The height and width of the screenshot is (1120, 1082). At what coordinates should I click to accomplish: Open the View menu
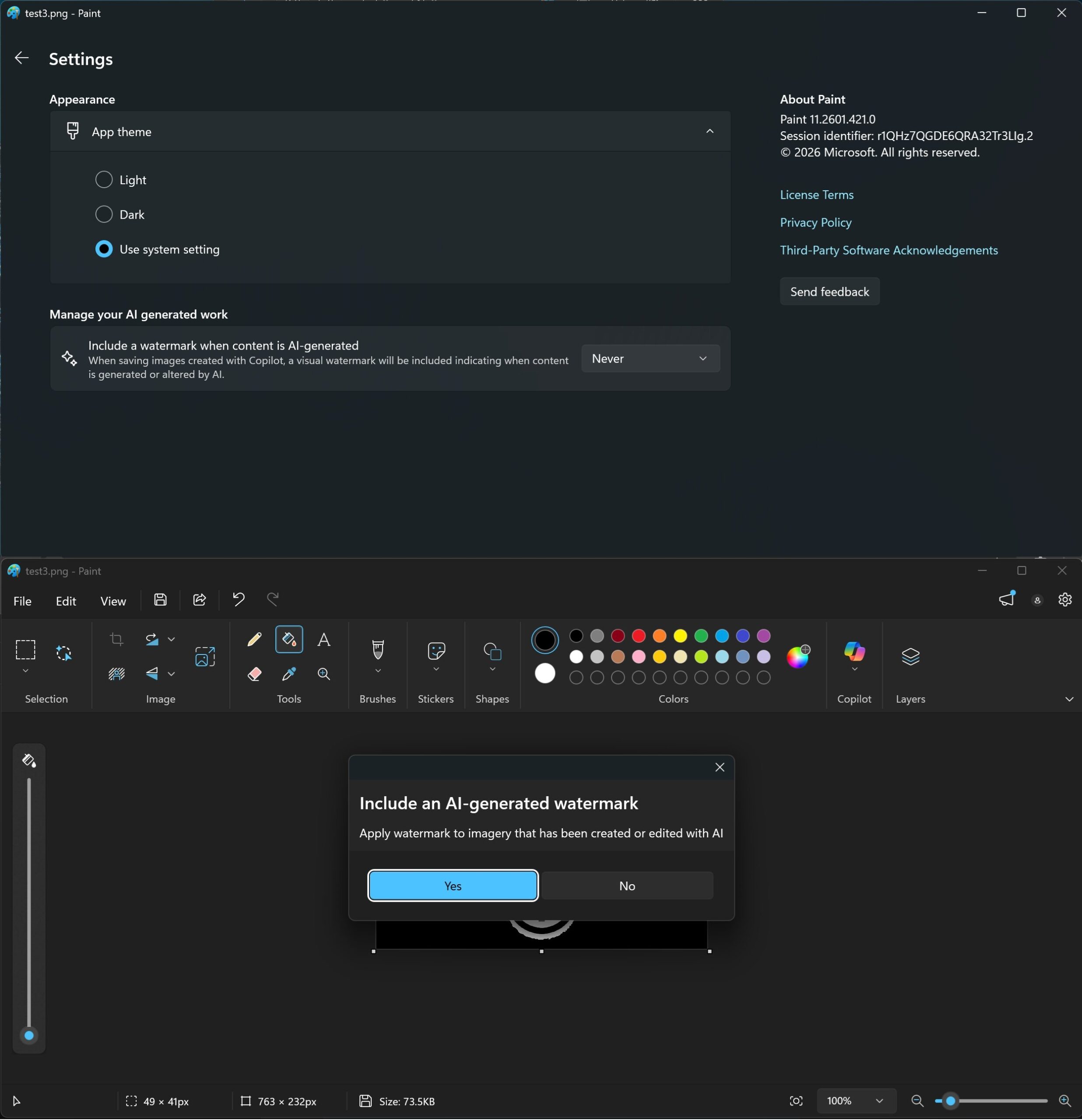tap(113, 601)
